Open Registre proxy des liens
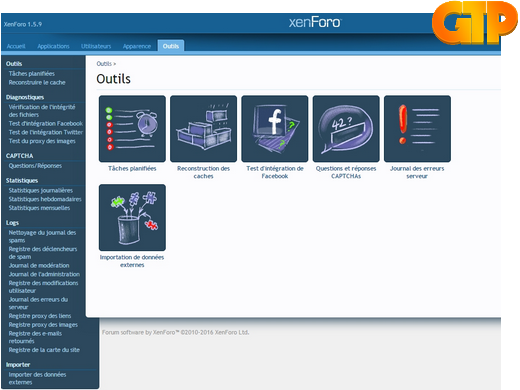The height and width of the screenshot is (390, 520). (x=40, y=316)
